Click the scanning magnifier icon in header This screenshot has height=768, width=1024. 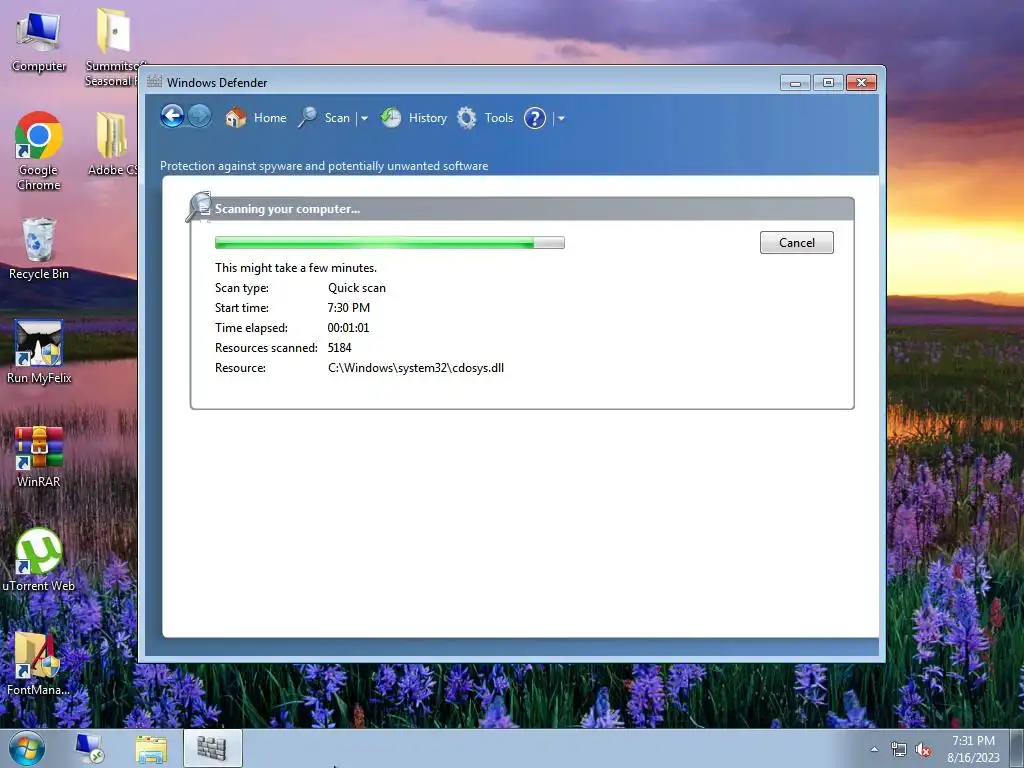click(199, 207)
